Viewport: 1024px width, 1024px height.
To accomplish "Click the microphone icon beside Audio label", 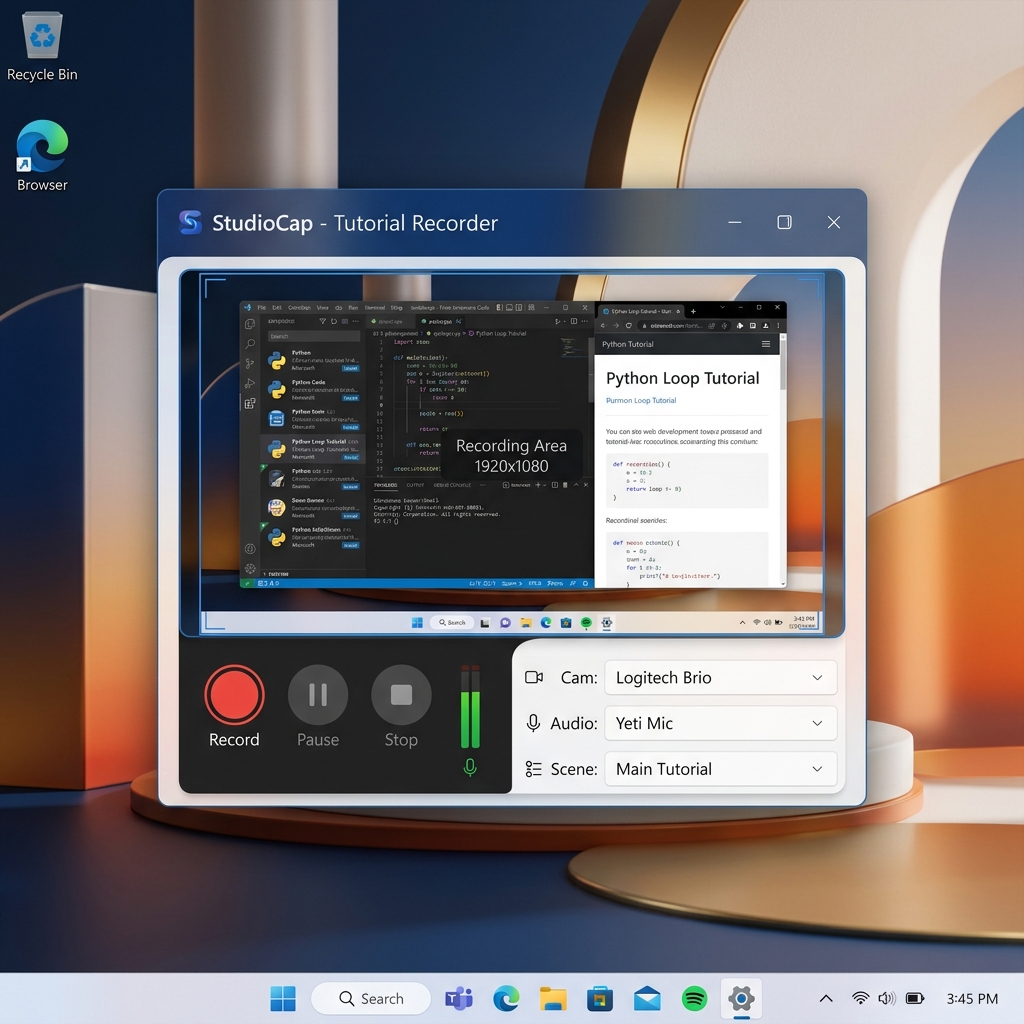I will 534,723.
